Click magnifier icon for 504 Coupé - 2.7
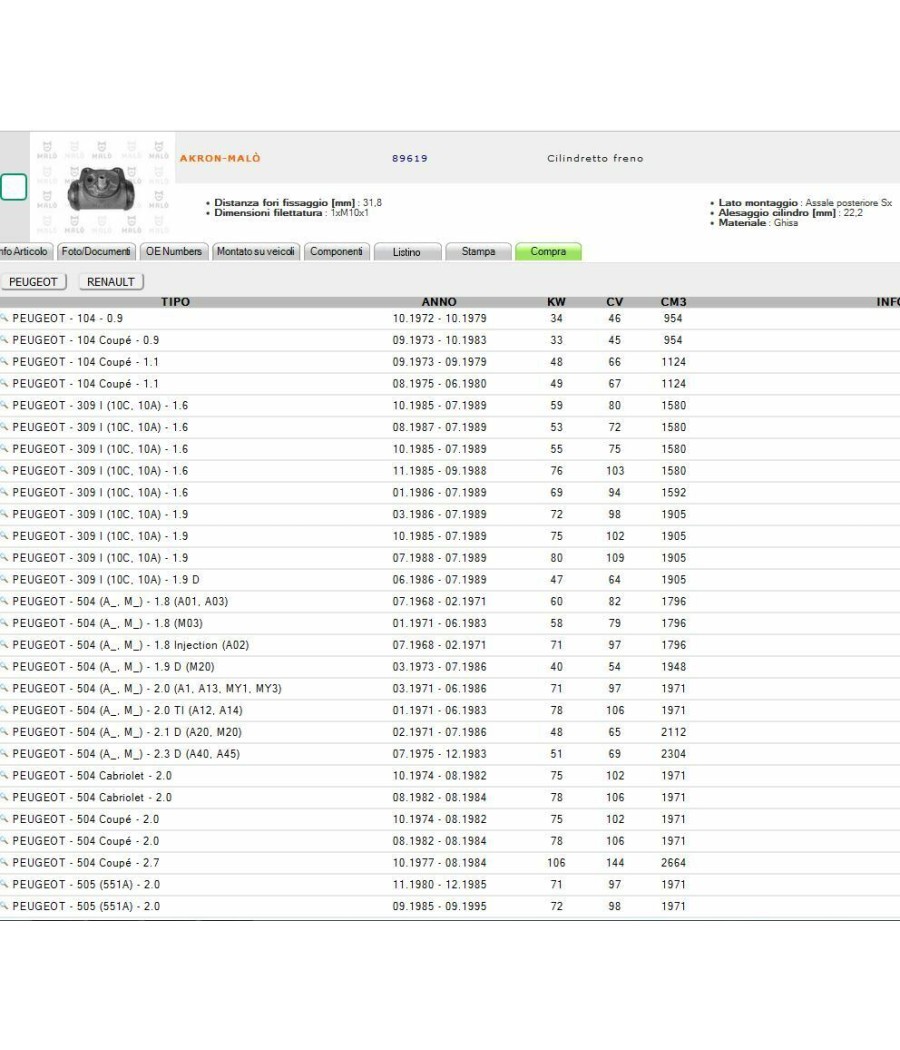Screen dimensions: 900x1050 tap(3, 862)
